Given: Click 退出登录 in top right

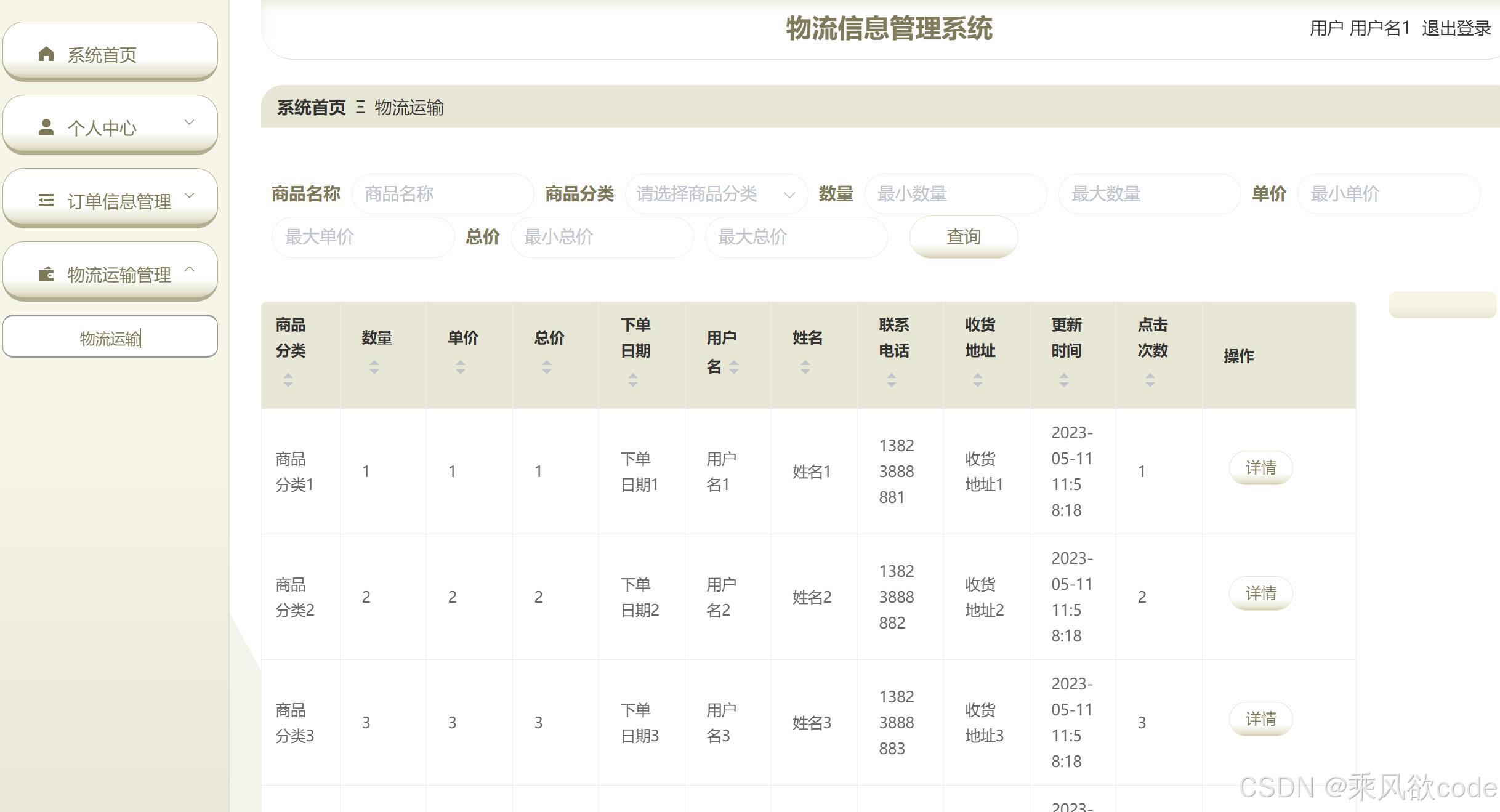Looking at the screenshot, I should (x=1456, y=28).
